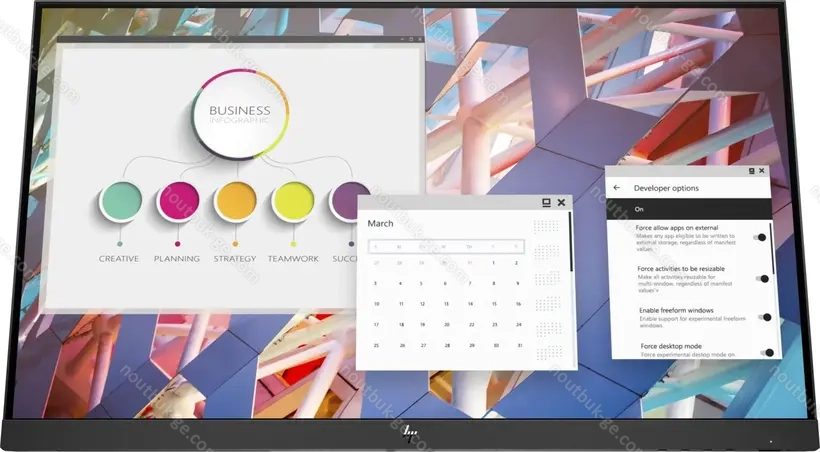
Task: Maximize the Developer options window
Action: click(751, 171)
